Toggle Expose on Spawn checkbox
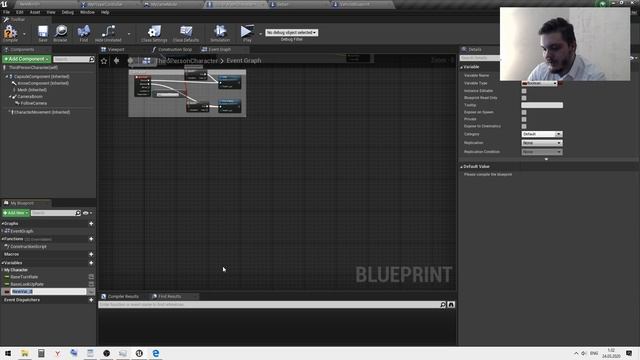This screenshot has width=640, height=360. pos(524,112)
